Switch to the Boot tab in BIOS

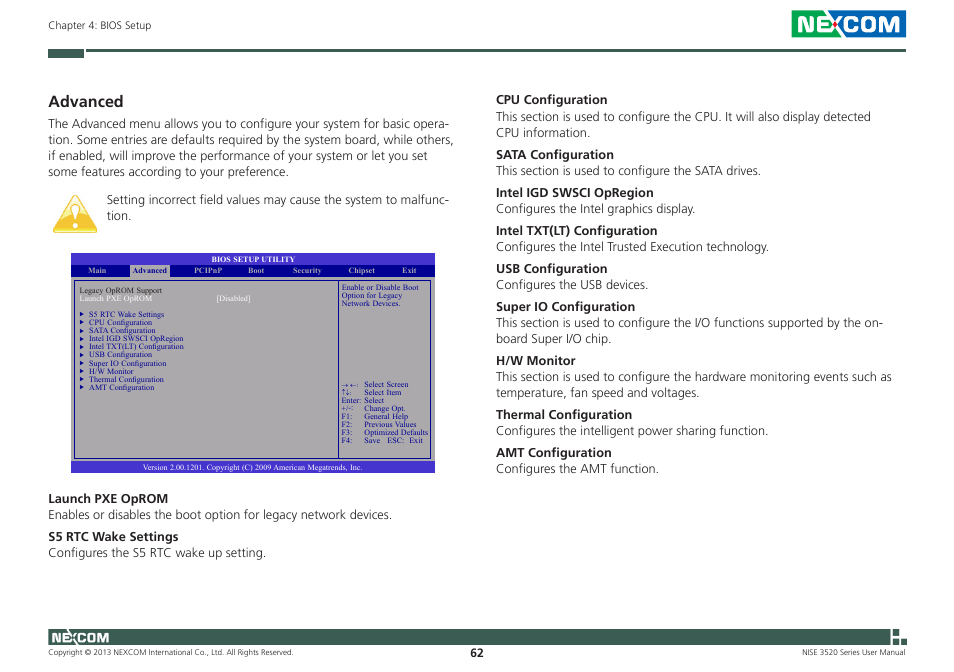[256, 271]
